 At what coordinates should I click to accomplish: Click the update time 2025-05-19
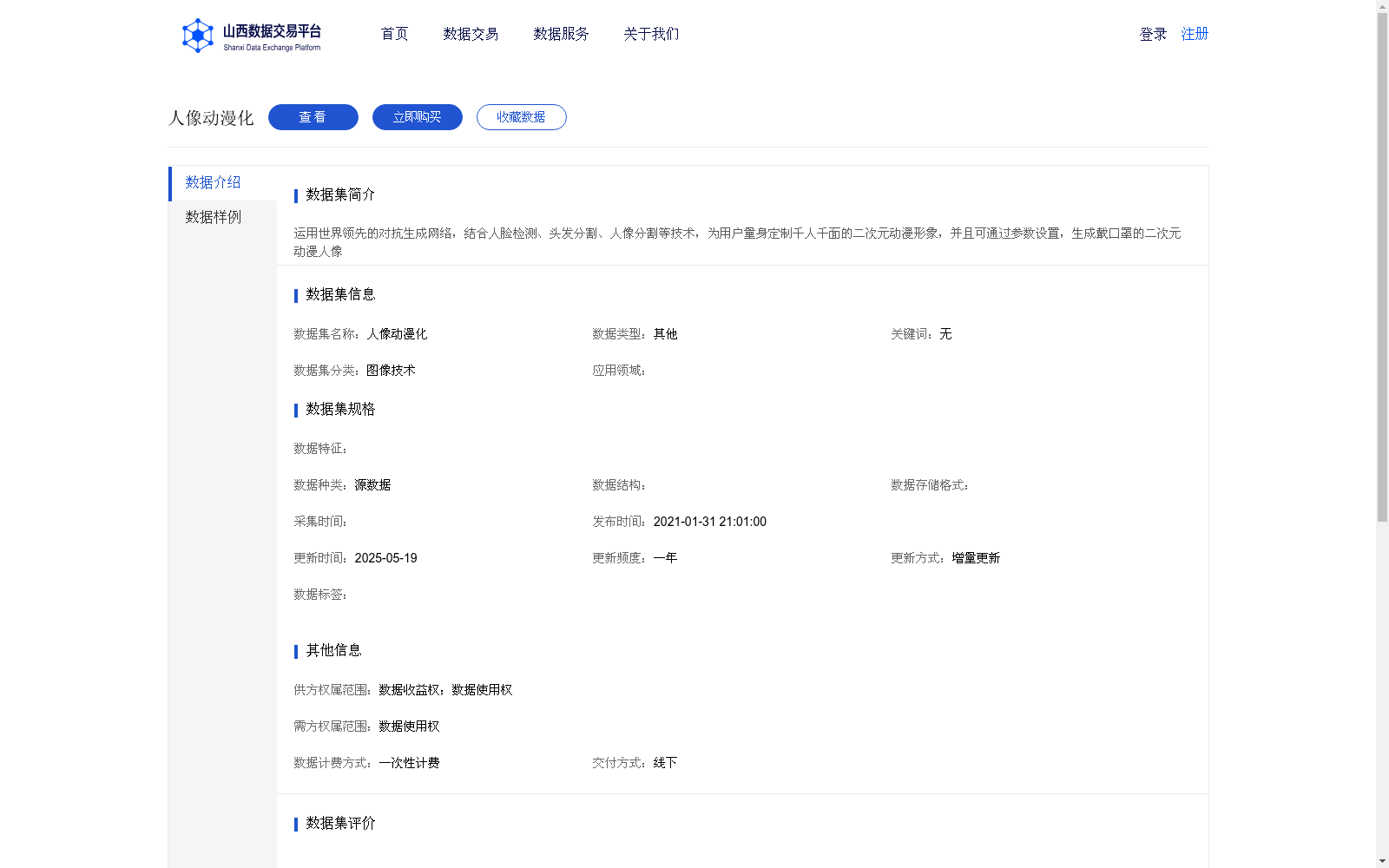385,558
